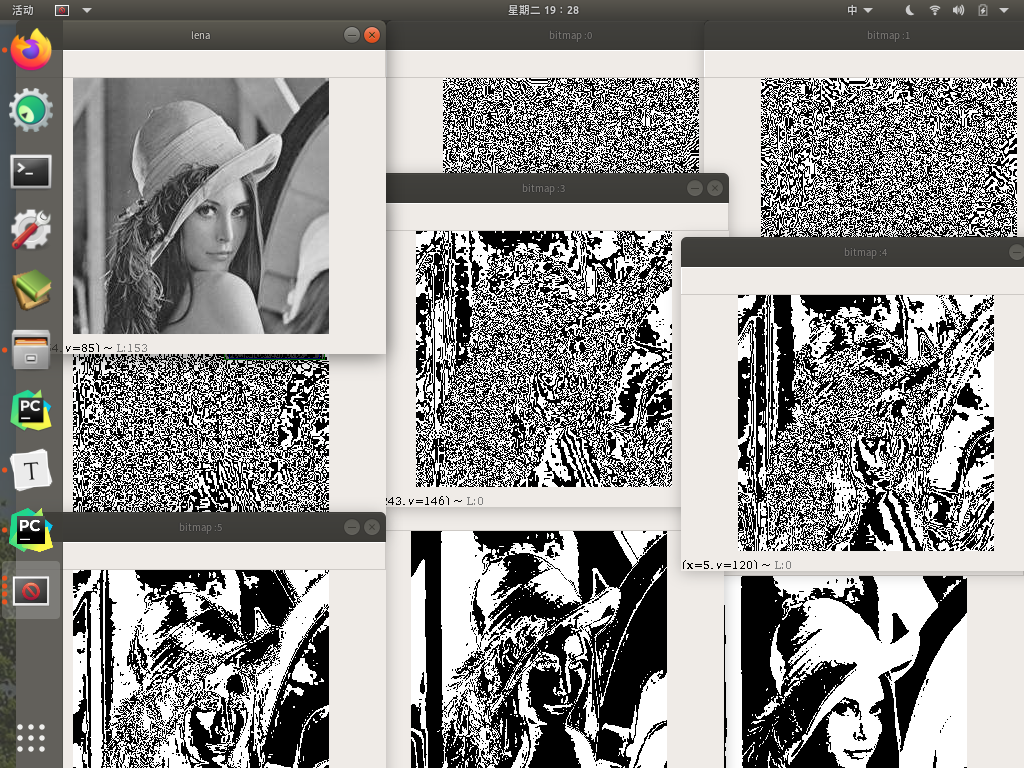Click the current app icon in top bar

pyautogui.click(x=61, y=10)
